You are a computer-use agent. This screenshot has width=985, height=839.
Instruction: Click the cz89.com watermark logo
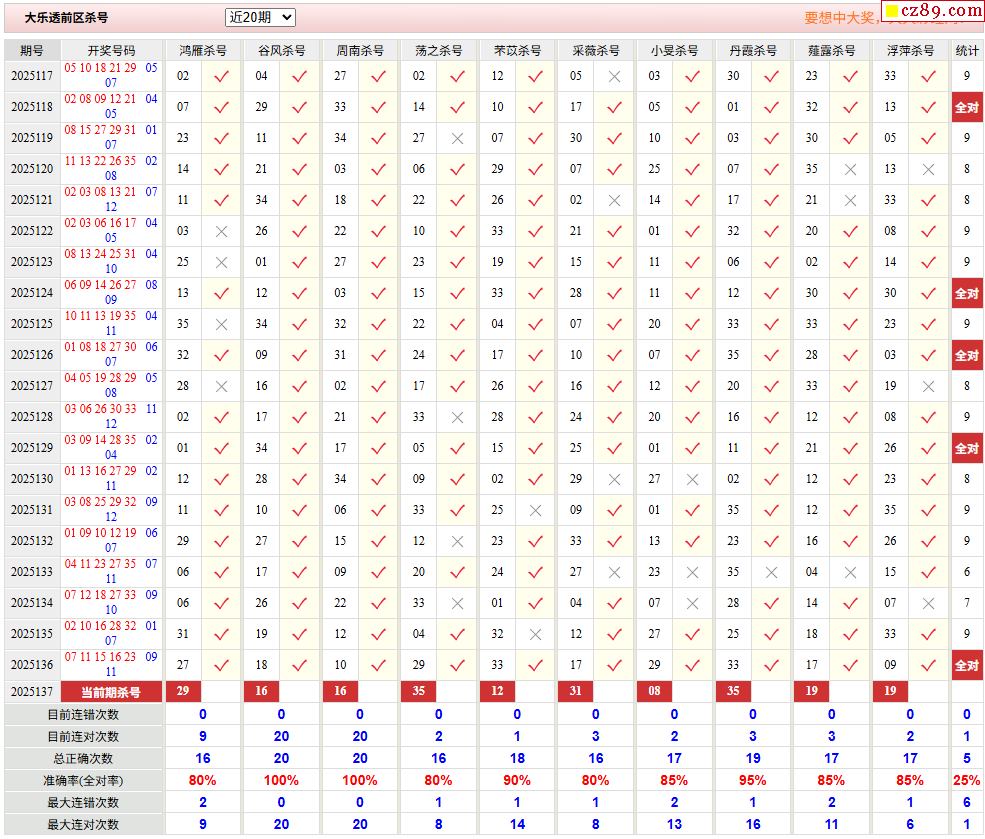tap(931, 11)
